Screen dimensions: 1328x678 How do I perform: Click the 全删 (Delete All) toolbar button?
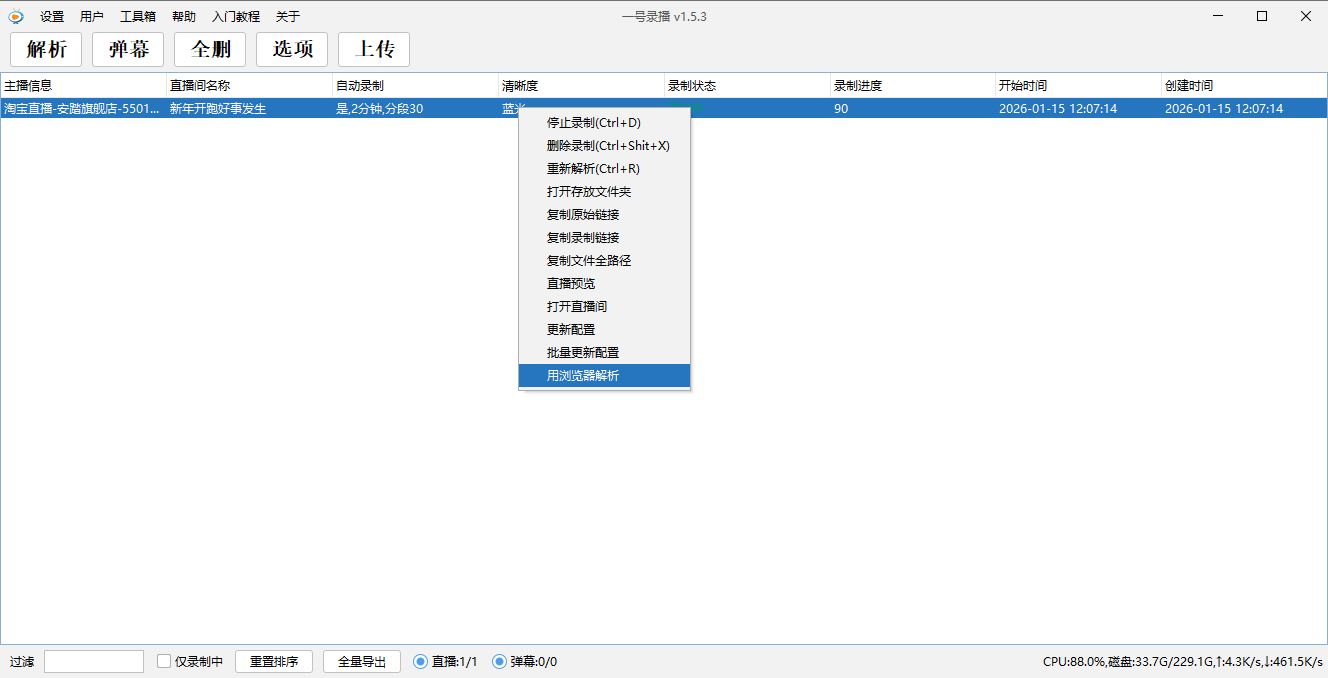pos(209,49)
